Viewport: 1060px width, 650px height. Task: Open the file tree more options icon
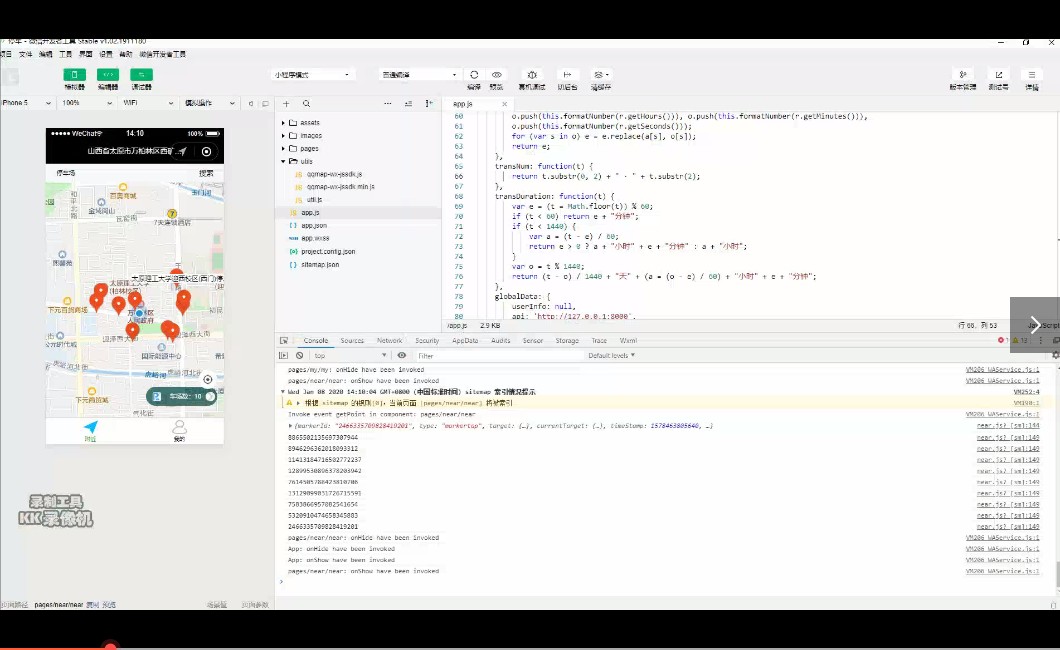tap(387, 104)
